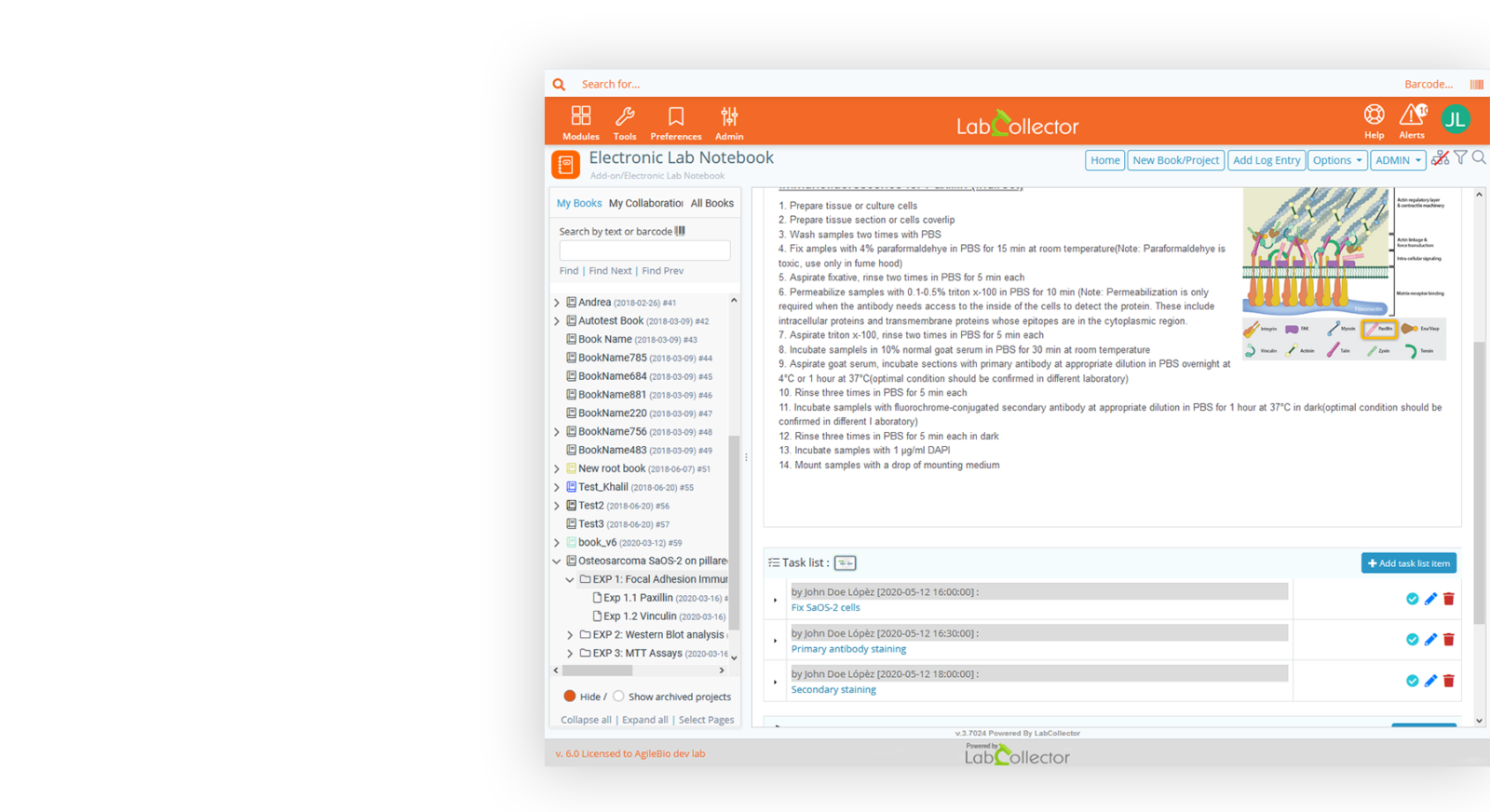Open the Help lifebuoy icon
This screenshot has height=812, width=1490.
[x=1374, y=114]
